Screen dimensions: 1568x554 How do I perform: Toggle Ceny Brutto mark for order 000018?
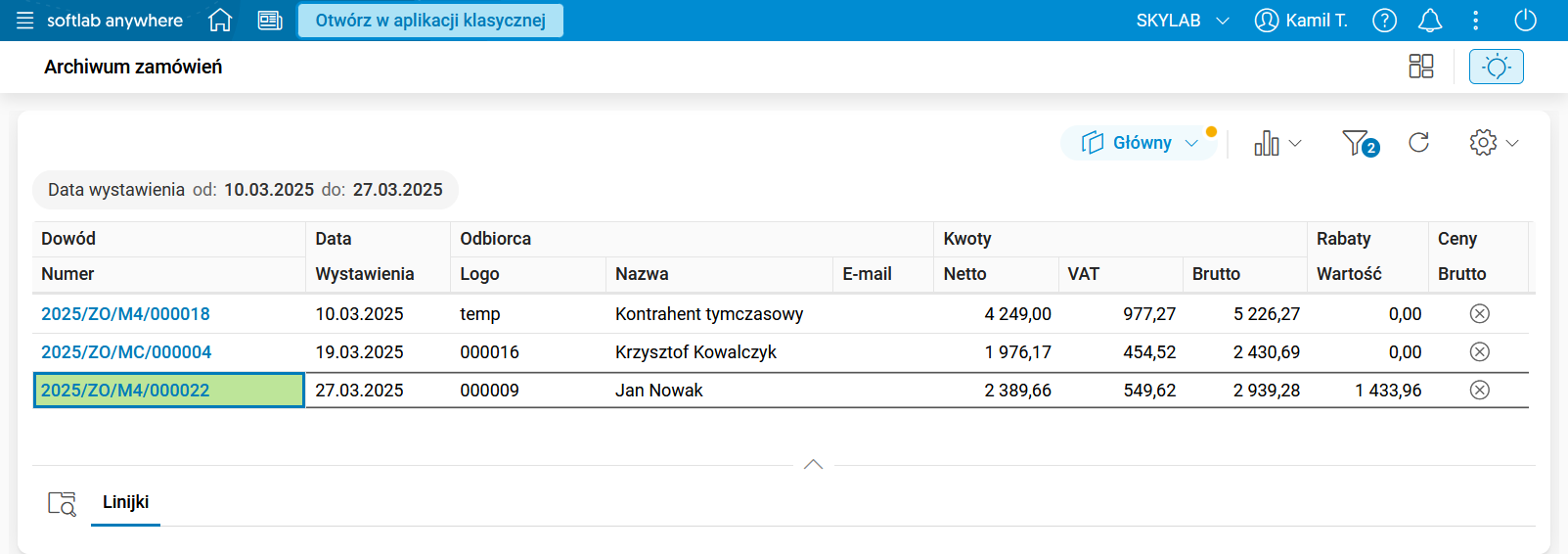(x=1479, y=313)
